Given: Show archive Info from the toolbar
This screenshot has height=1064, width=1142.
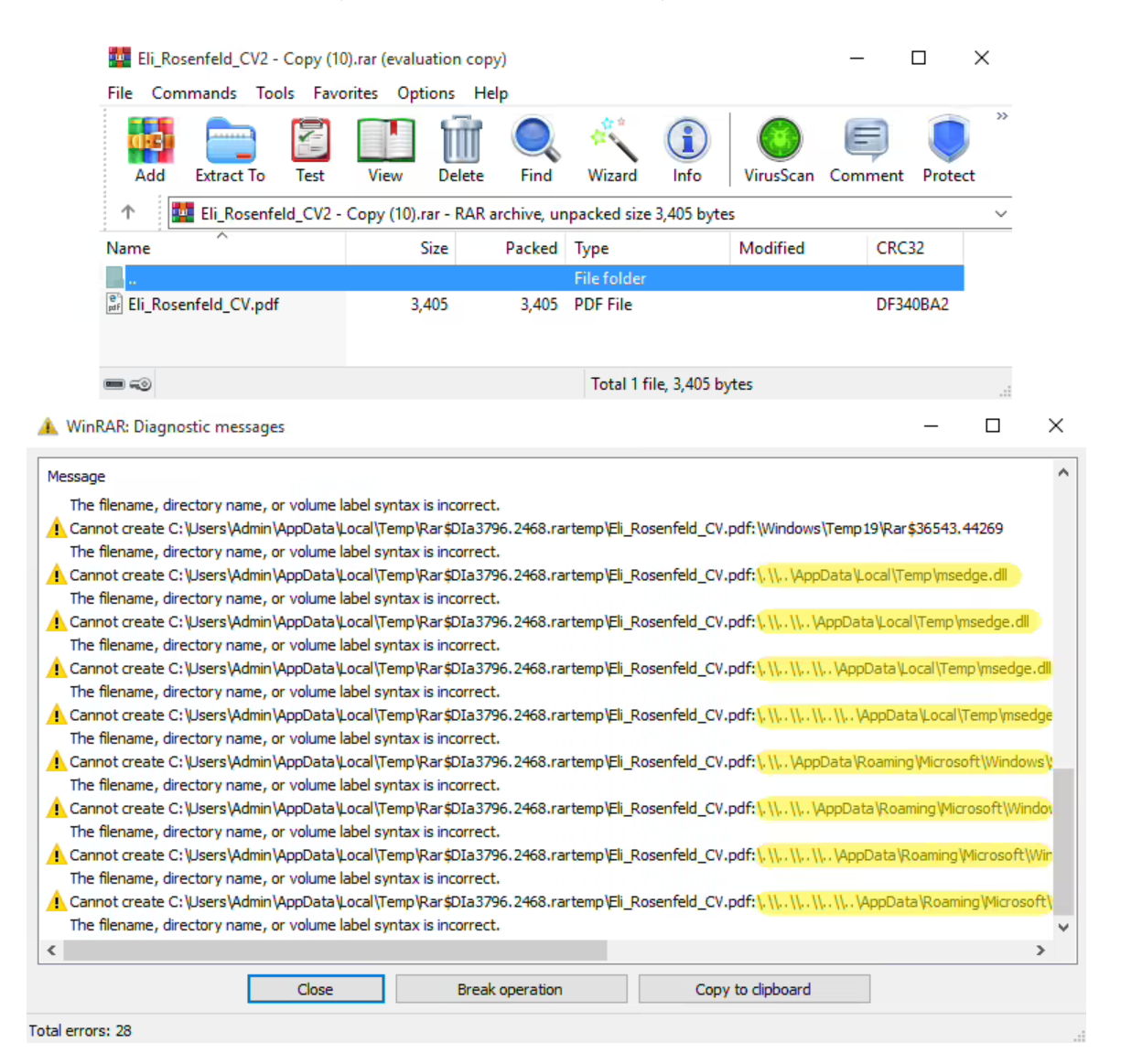Looking at the screenshot, I should pyautogui.click(x=687, y=149).
